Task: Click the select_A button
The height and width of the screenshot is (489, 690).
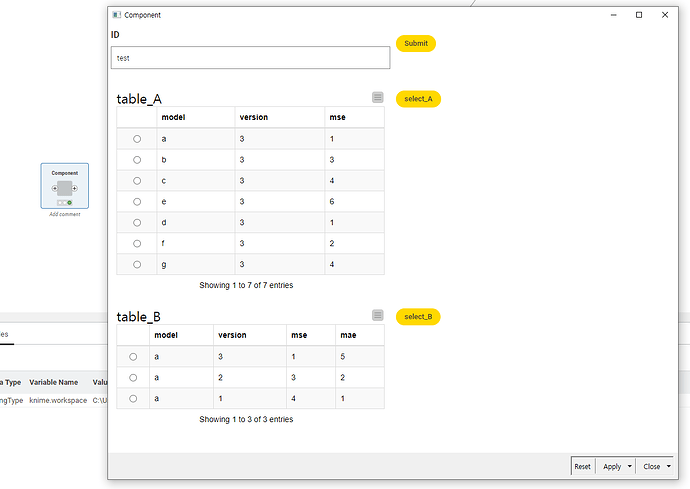Action: coord(418,99)
